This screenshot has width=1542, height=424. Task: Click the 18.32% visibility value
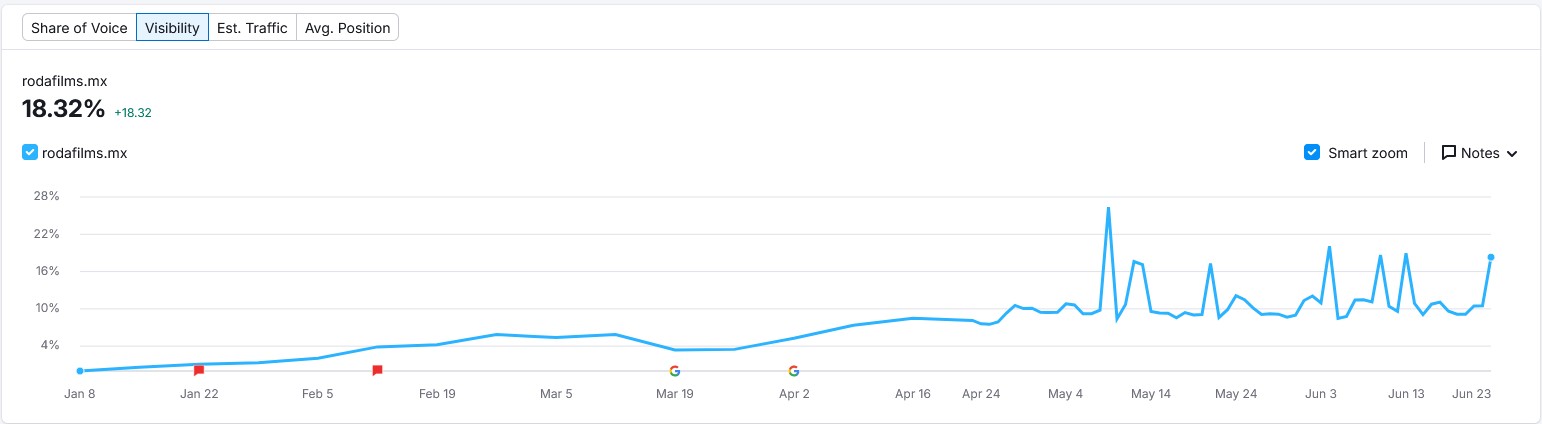click(x=63, y=110)
